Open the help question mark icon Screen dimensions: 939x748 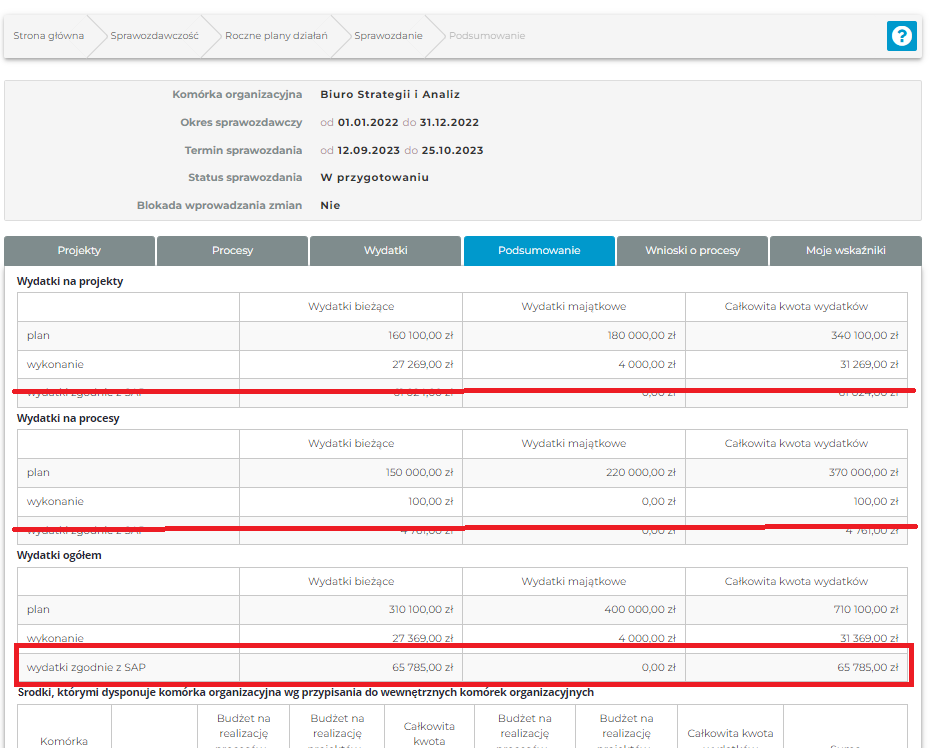[x=901, y=36]
